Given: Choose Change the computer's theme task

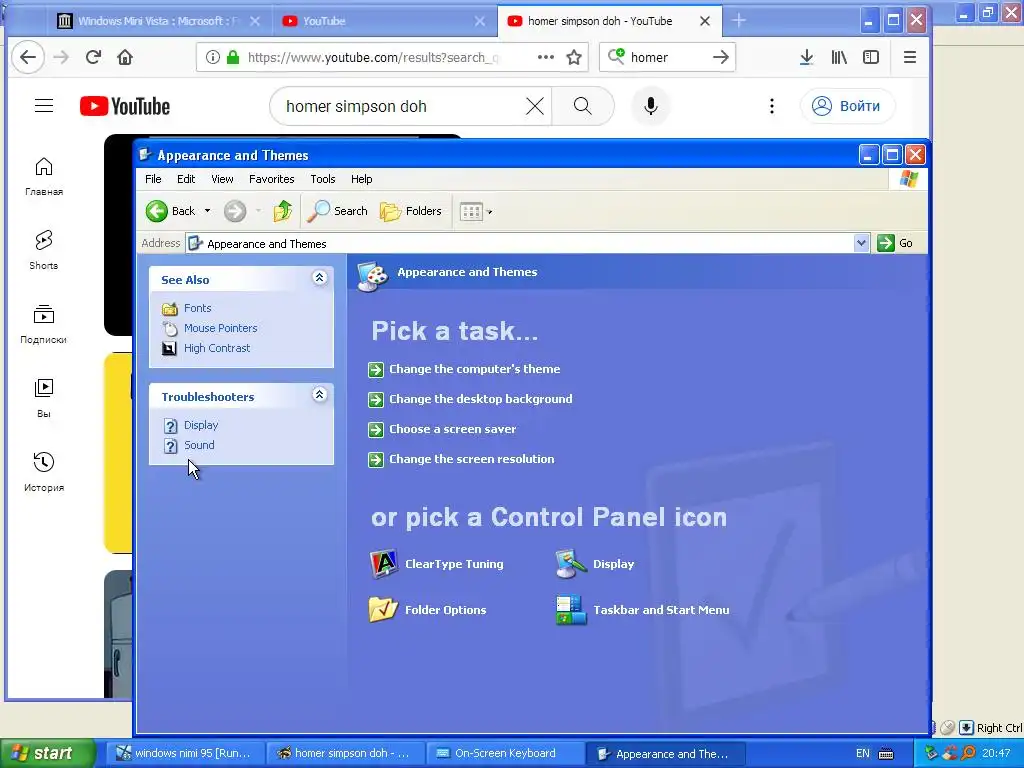Looking at the screenshot, I should [474, 369].
